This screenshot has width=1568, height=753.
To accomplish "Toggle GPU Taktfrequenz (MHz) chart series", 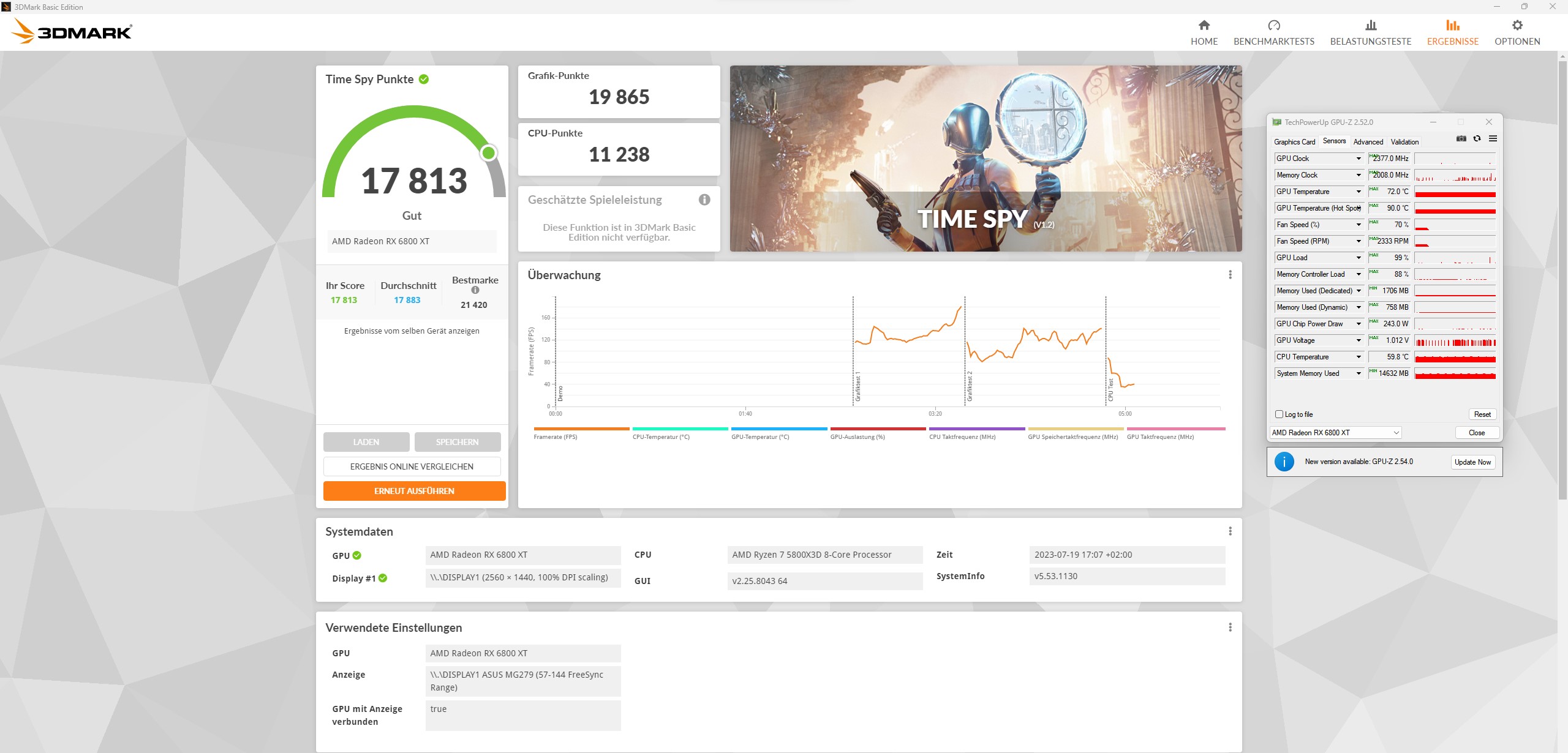I will (x=1176, y=433).
